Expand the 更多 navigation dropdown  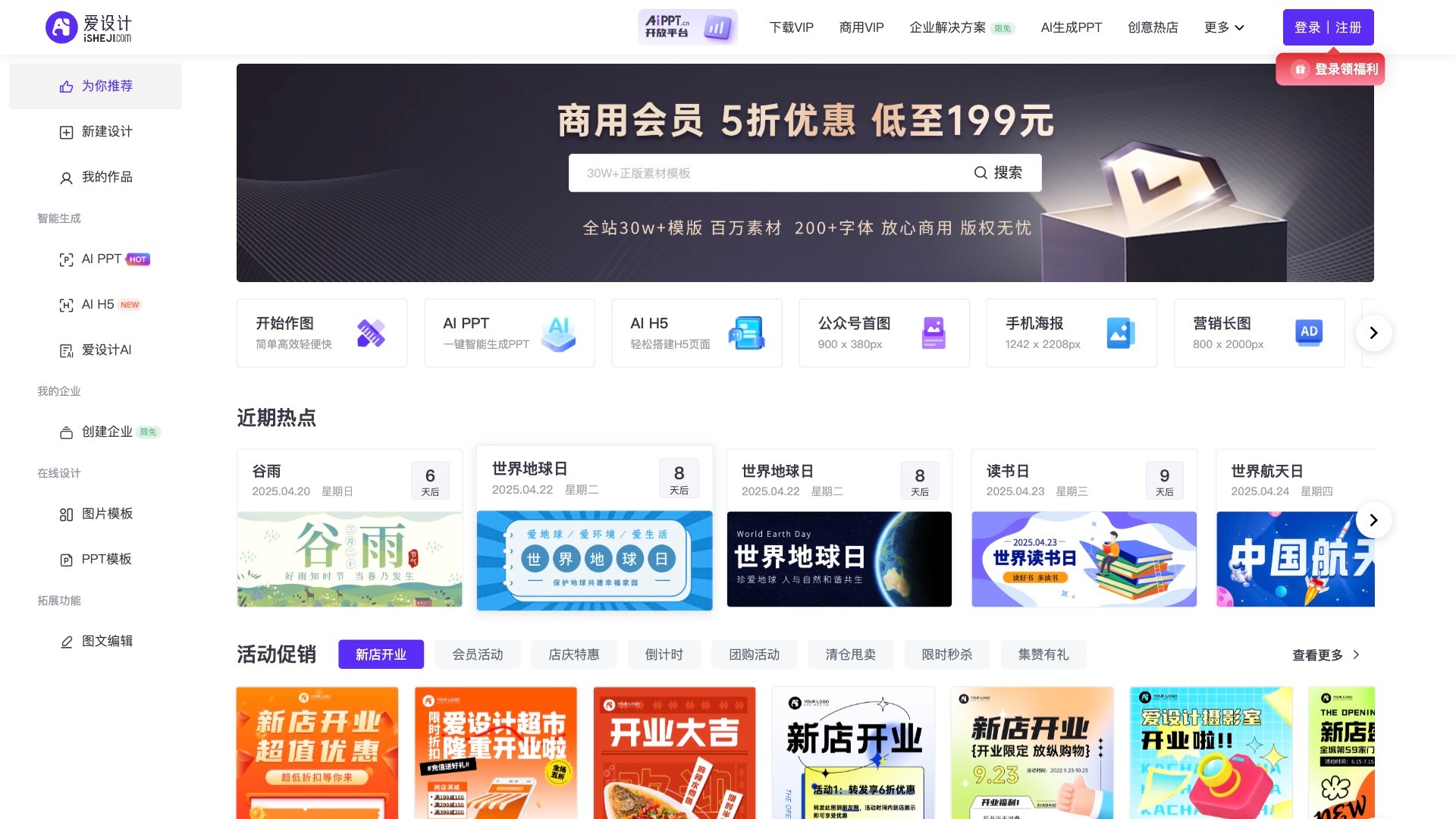tap(1223, 27)
